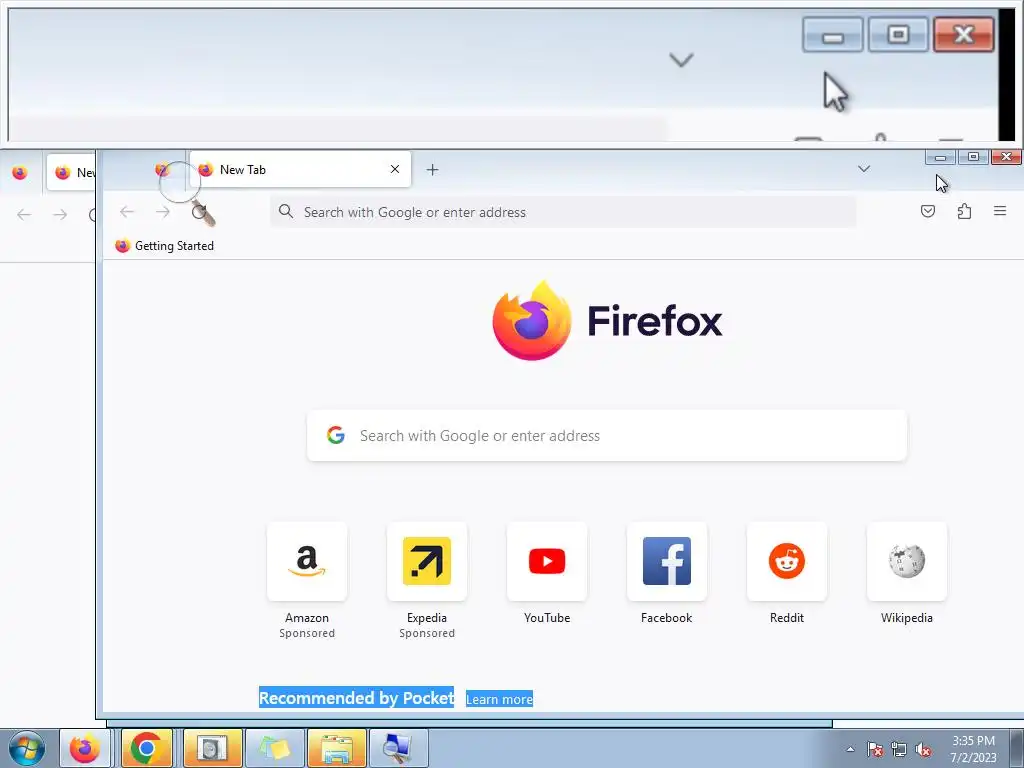Screen dimensions: 1024x768
Task: Select the New tab in background Firefox window
Action: tap(71, 172)
